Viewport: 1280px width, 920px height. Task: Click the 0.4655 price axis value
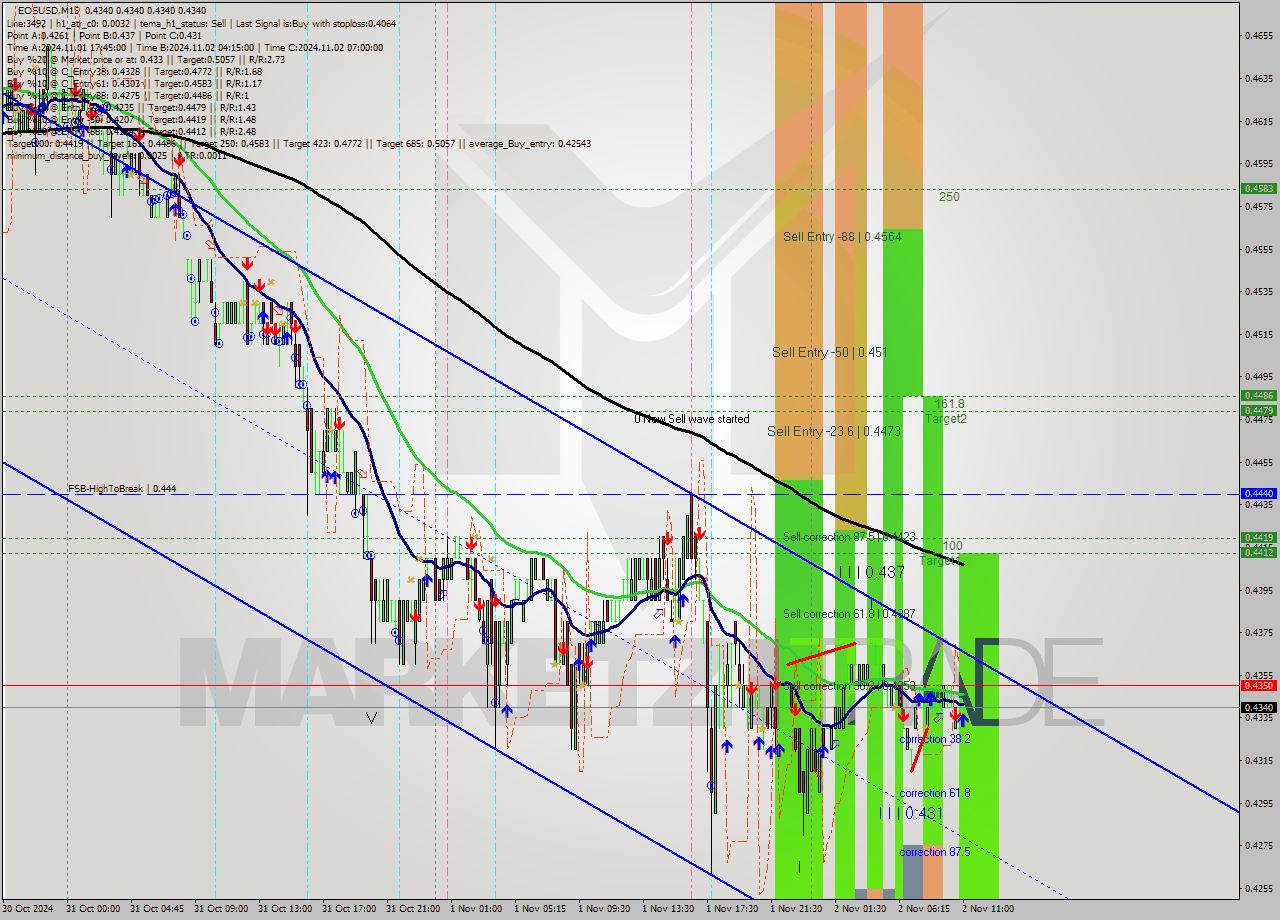coord(1257,35)
